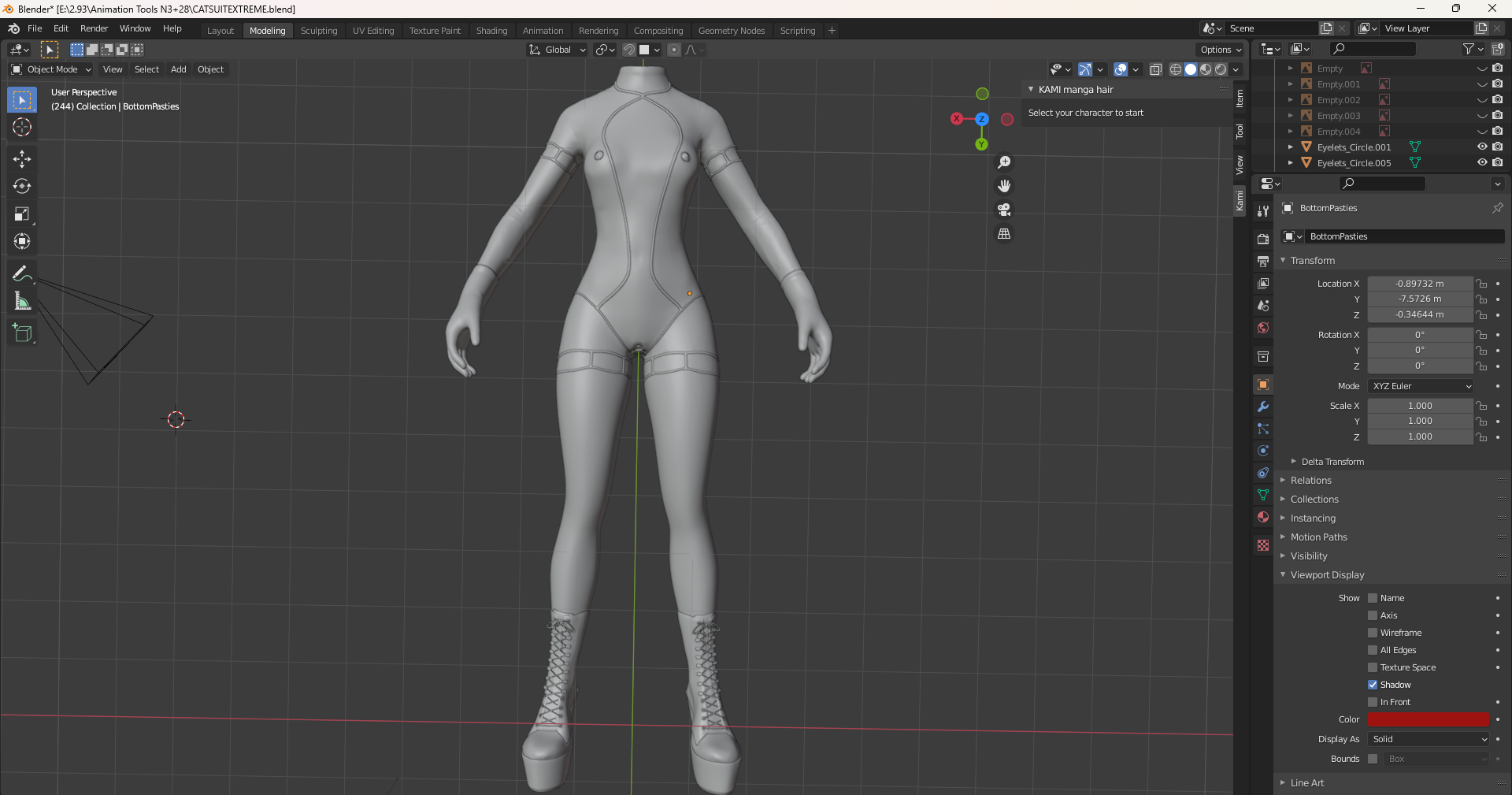Viewport: 1512px width, 795px height.
Task: Expand Eyelets_Circle.005 in outliner
Action: (x=1290, y=163)
